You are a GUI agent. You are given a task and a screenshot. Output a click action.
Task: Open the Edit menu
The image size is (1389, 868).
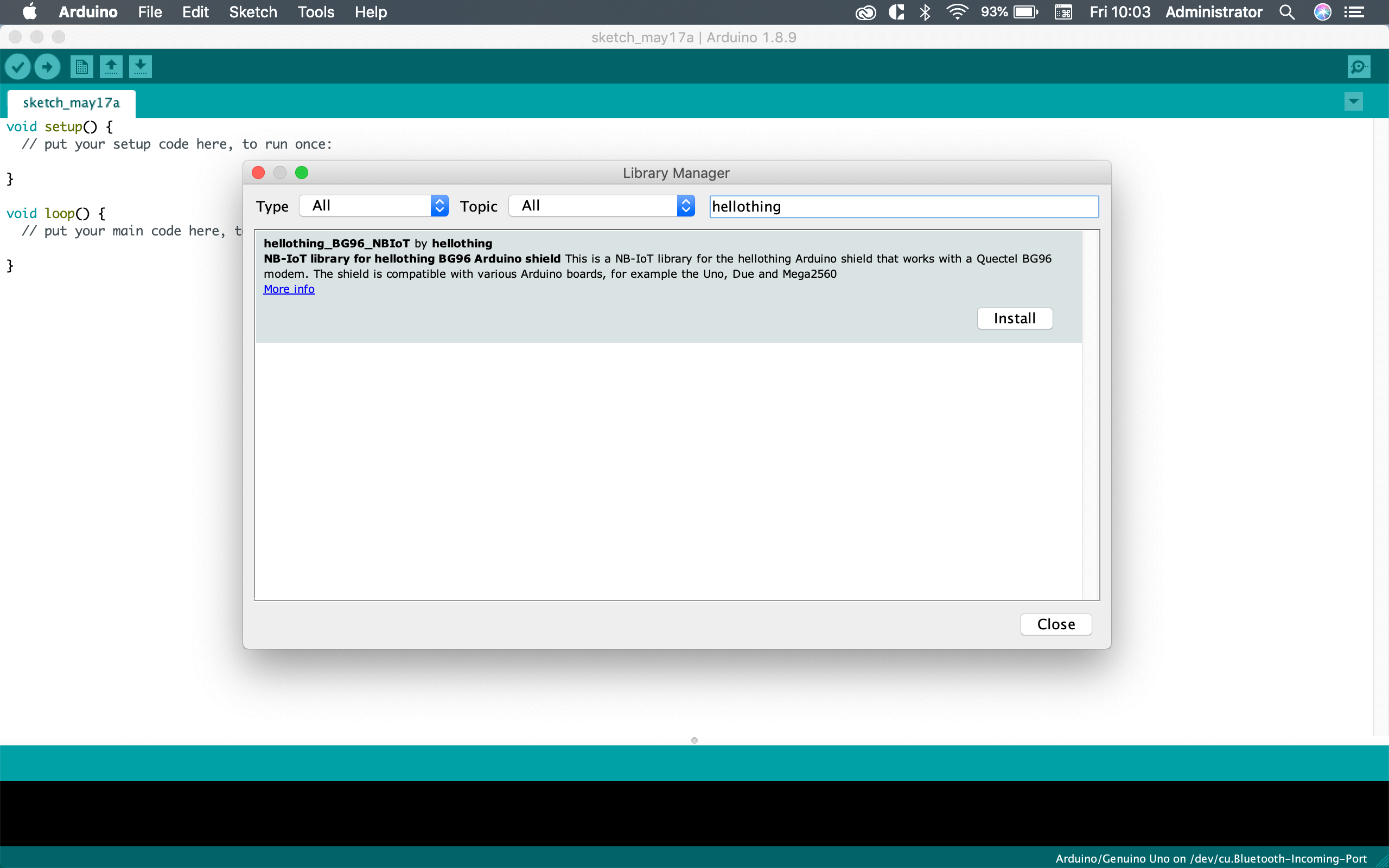[x=195, y=12]
